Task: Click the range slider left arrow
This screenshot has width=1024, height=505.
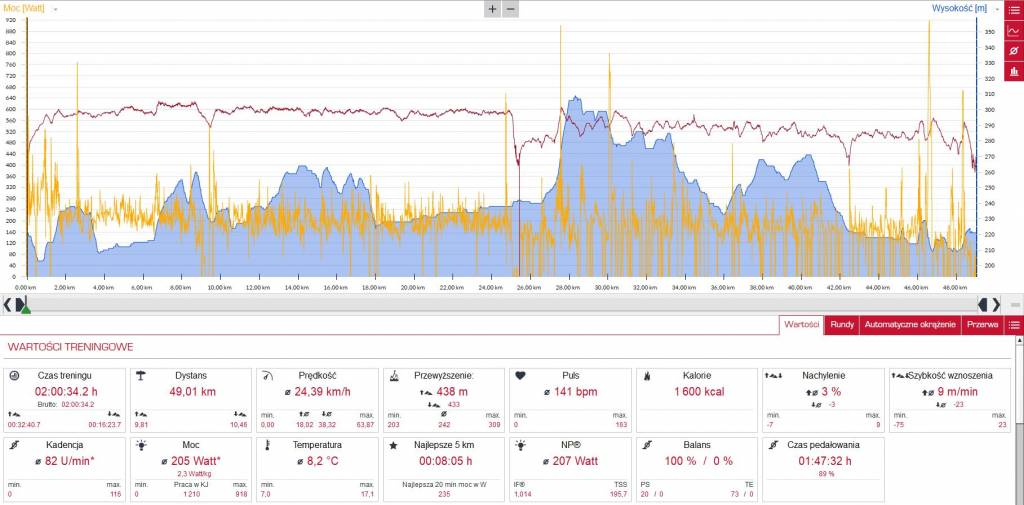Action: pyautogui.click(x=7, y=304)
